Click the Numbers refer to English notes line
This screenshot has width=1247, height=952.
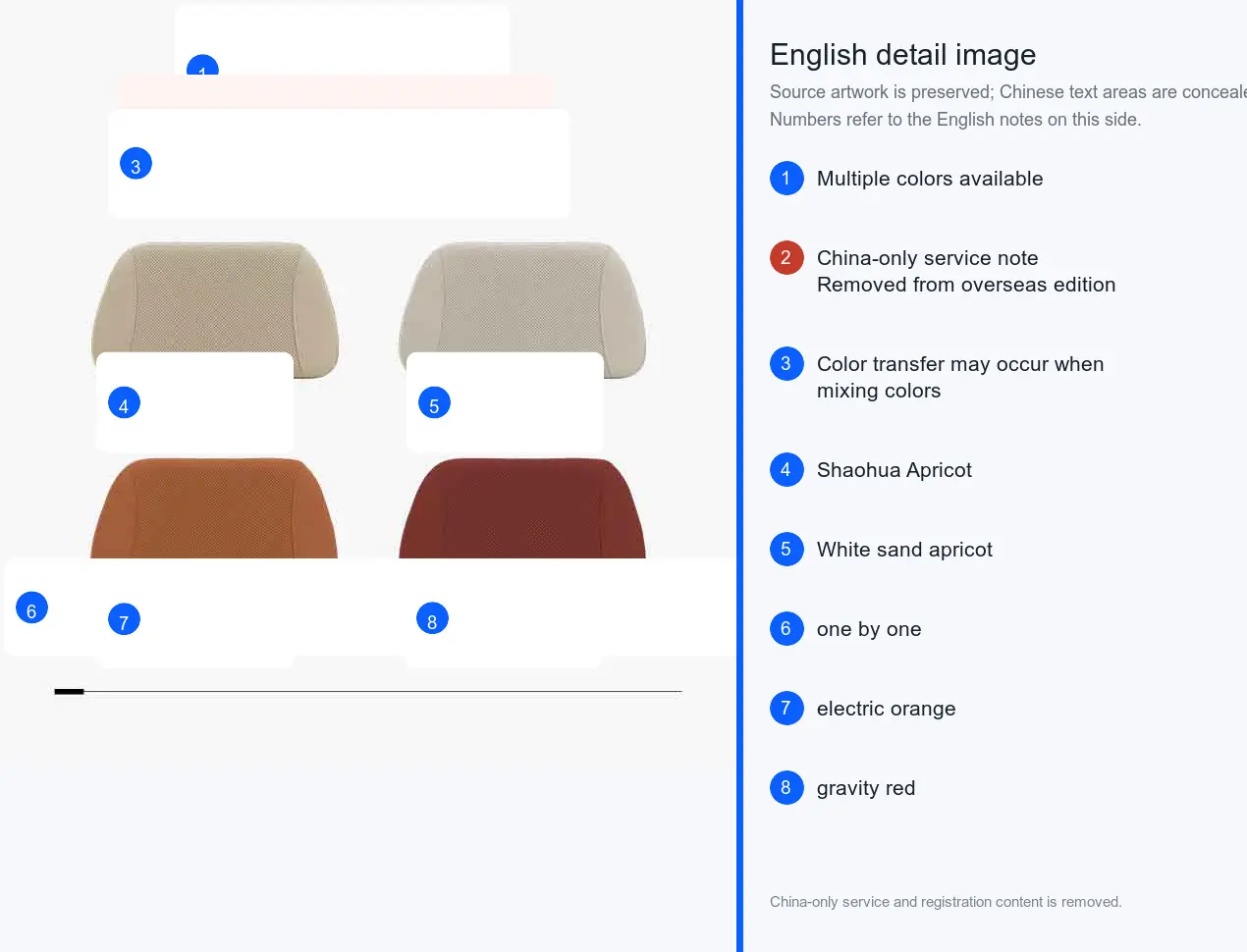point(955,120)
